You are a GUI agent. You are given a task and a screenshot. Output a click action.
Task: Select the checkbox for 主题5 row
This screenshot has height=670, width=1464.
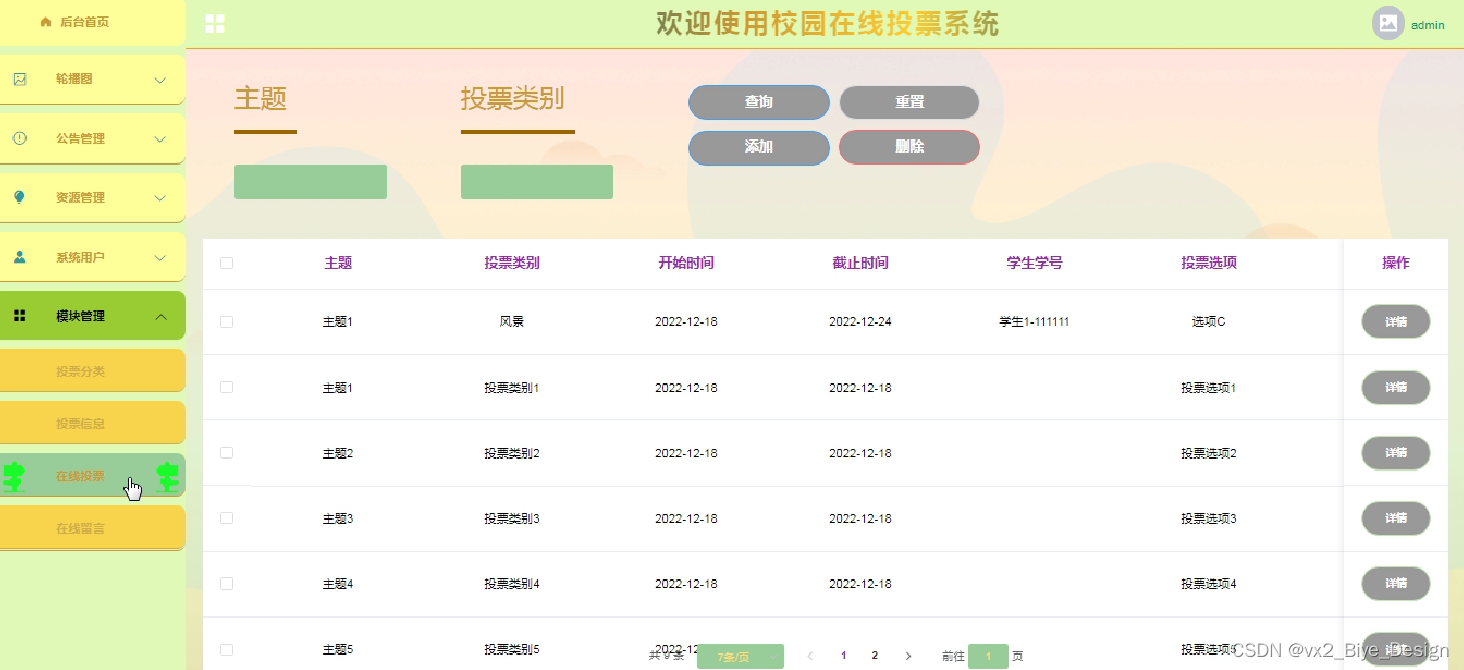pos(227,649)
